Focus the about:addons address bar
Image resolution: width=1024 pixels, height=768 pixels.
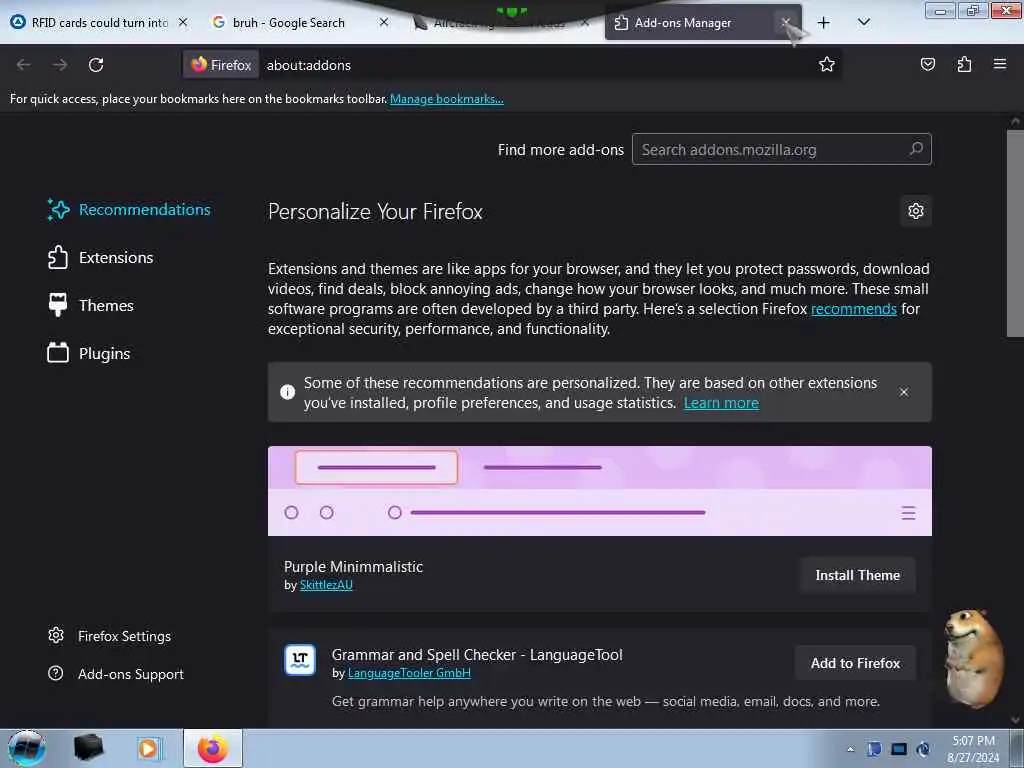click(x=536, y=65)
